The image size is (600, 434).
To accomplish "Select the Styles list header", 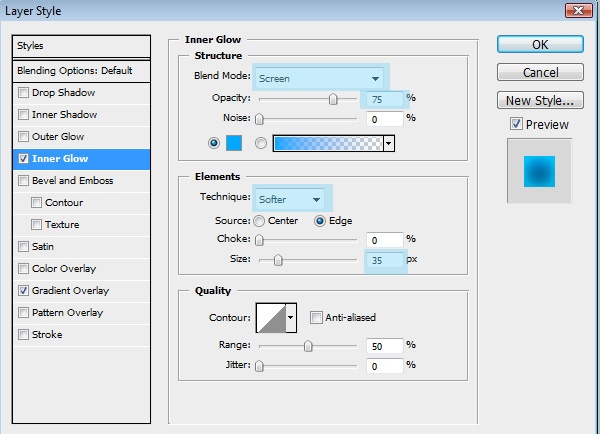I will point(82,46).
